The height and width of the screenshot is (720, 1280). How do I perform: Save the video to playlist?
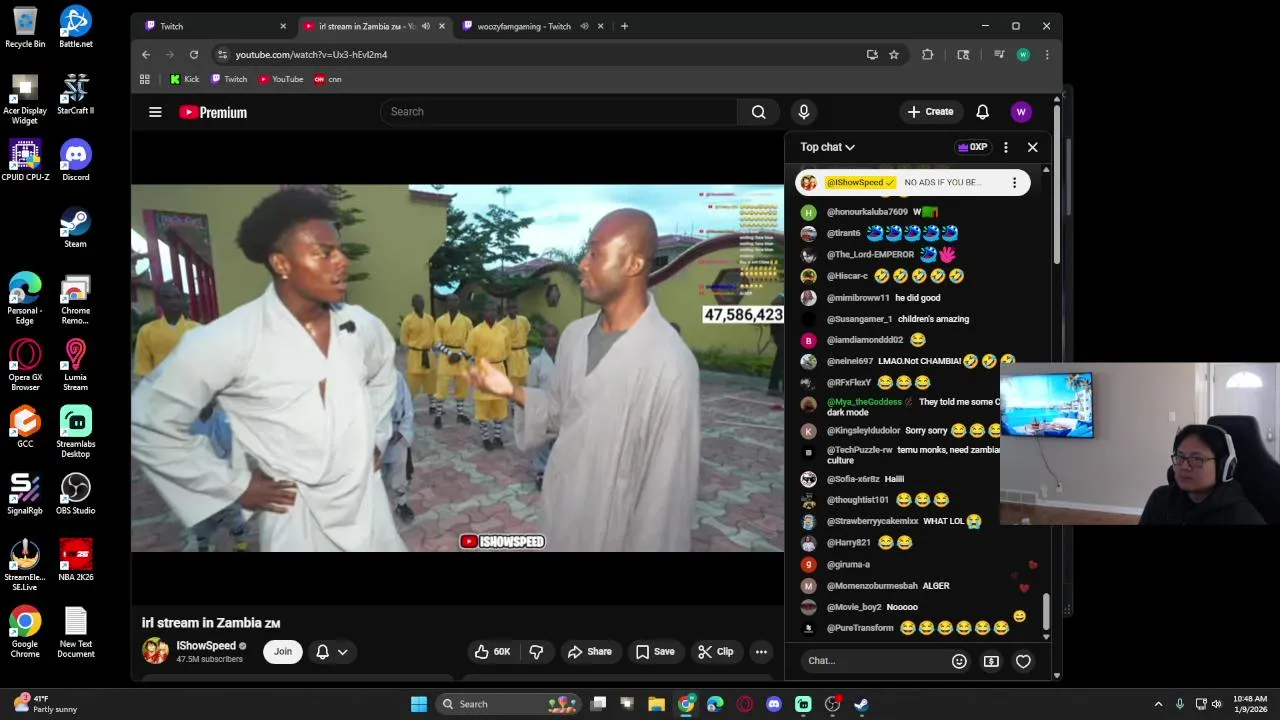tap(655, 652)
